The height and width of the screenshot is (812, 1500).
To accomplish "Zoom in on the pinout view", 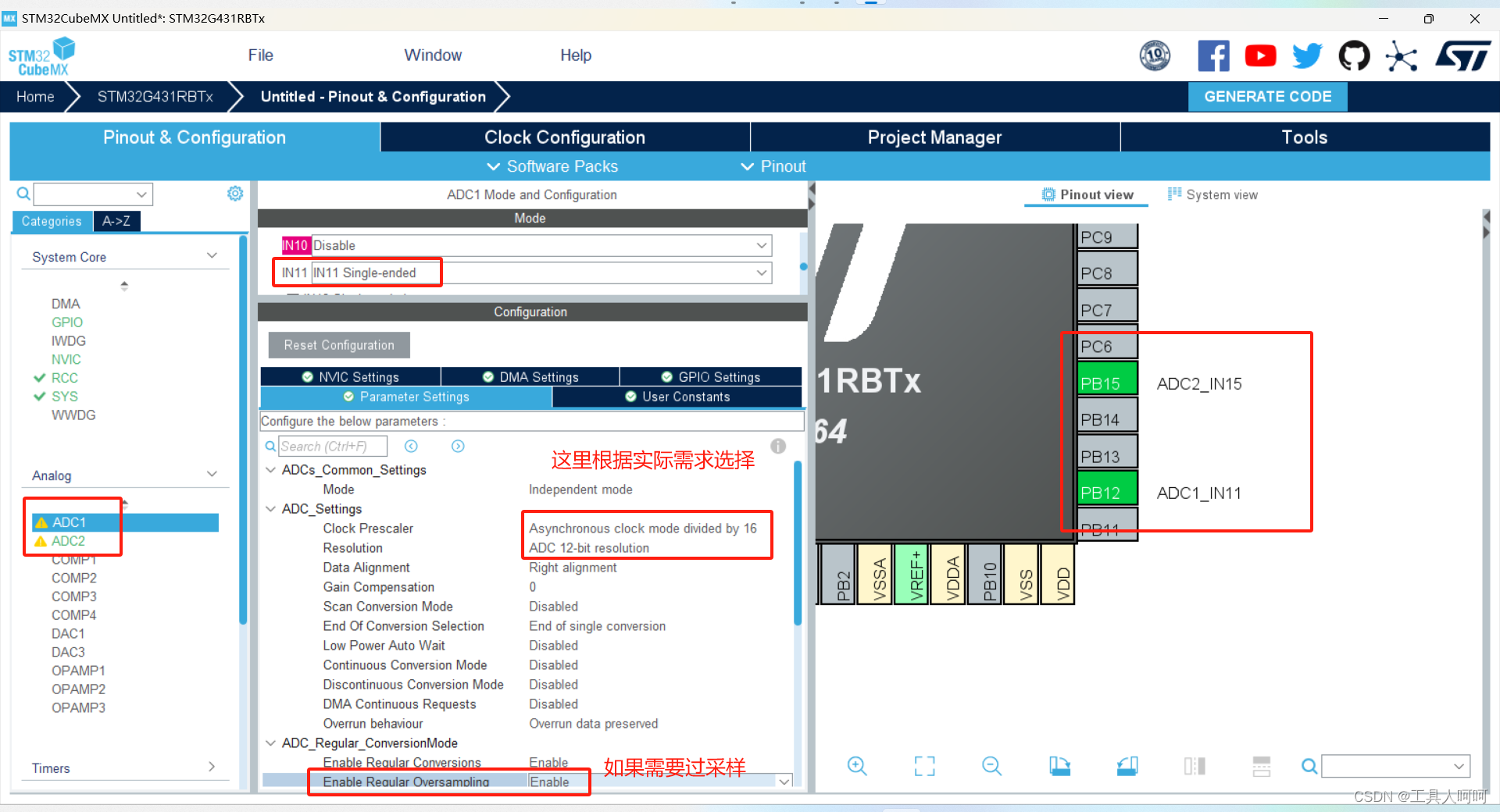I will (857, 767).
